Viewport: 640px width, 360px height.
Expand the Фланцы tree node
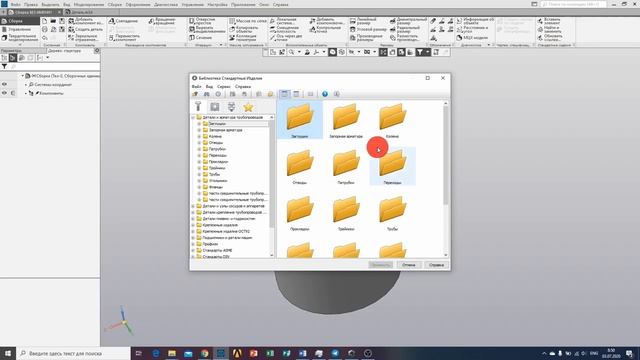[x=199, y=187]
